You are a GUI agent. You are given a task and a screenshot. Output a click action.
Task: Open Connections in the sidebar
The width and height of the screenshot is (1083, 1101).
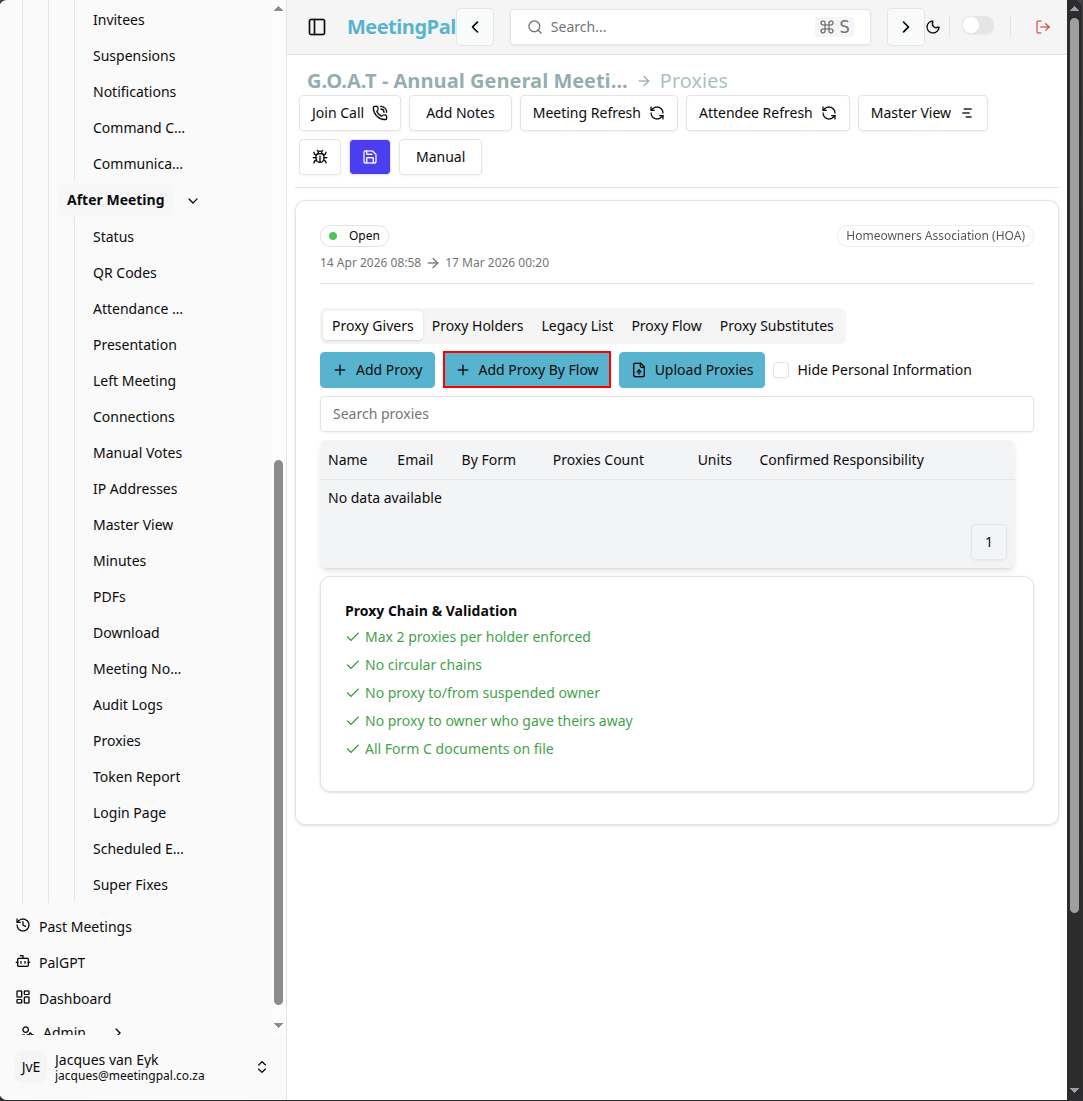coord(133,417)
